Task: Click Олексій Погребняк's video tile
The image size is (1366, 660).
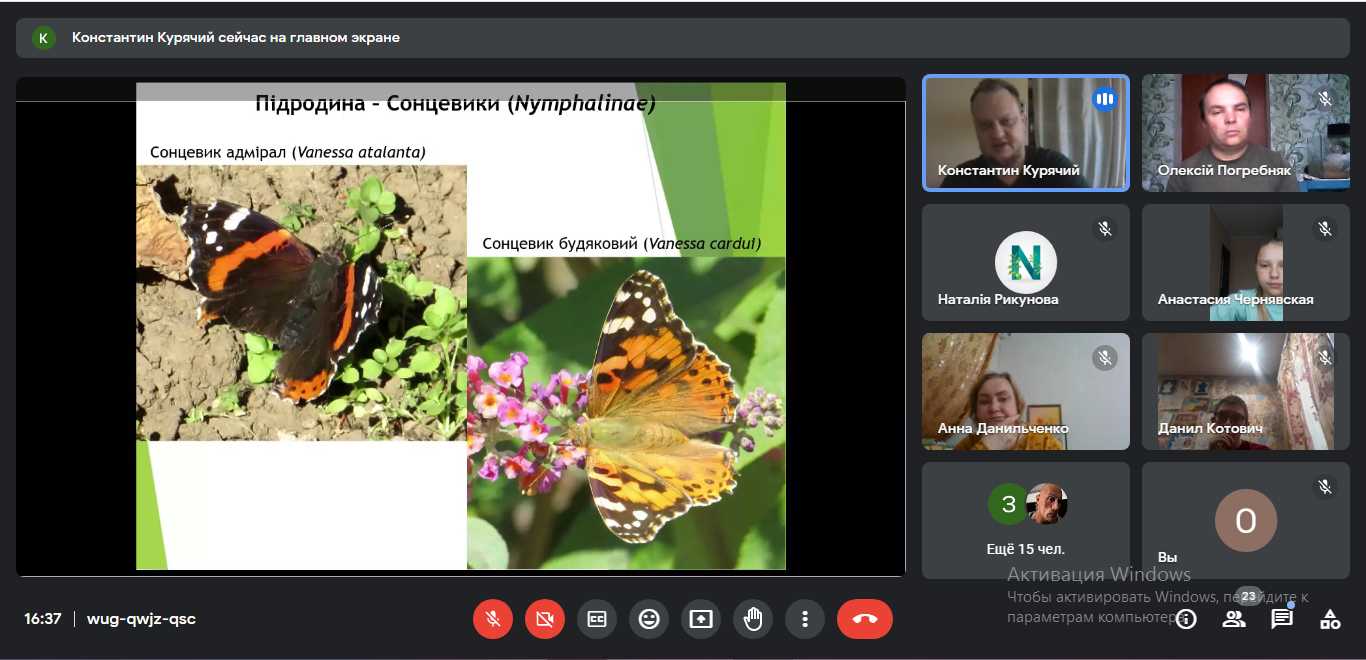Action: coord(1245,132)
